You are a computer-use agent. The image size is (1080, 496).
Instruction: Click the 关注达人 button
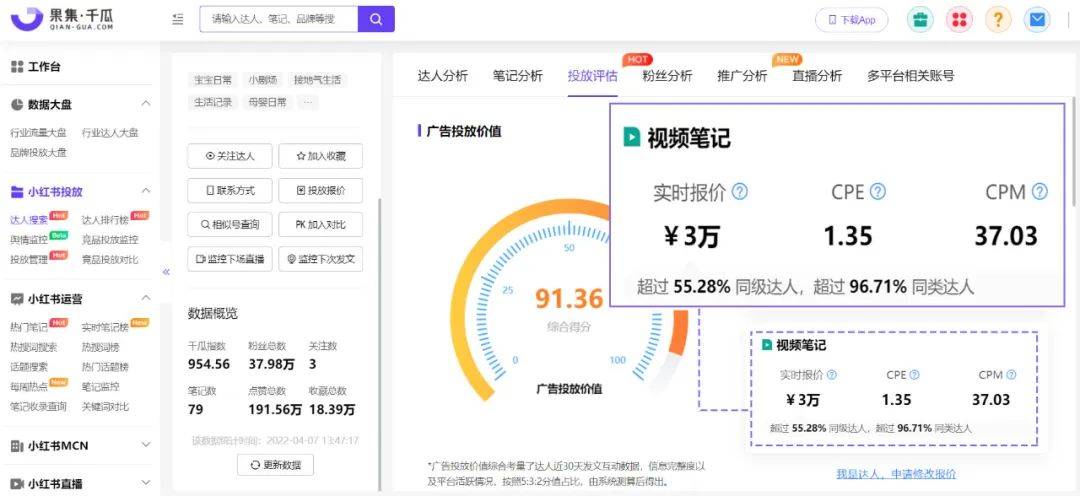(x=229, y=156)
